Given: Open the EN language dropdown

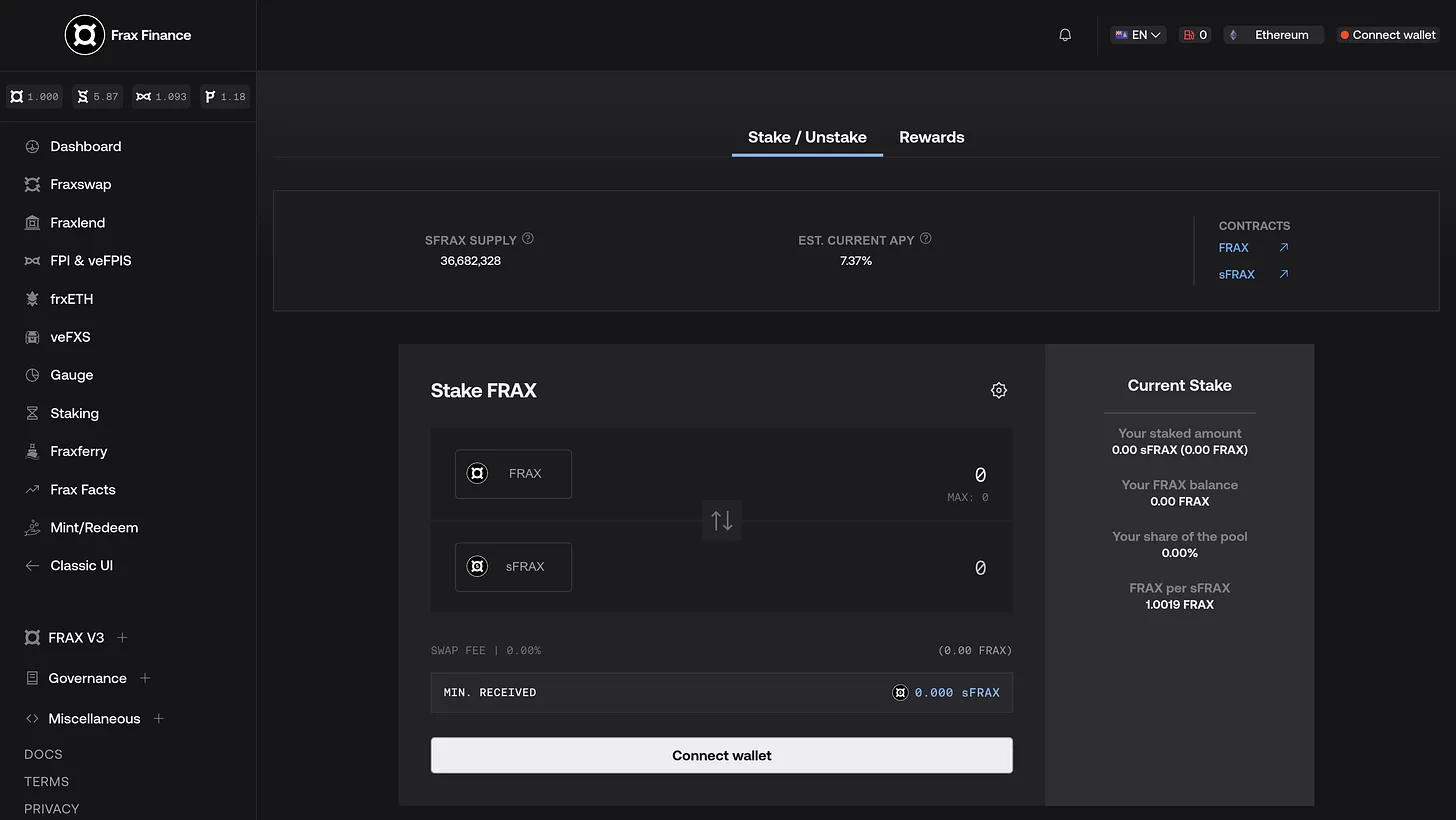Looking at the screenshot, I should point(1138,35).
